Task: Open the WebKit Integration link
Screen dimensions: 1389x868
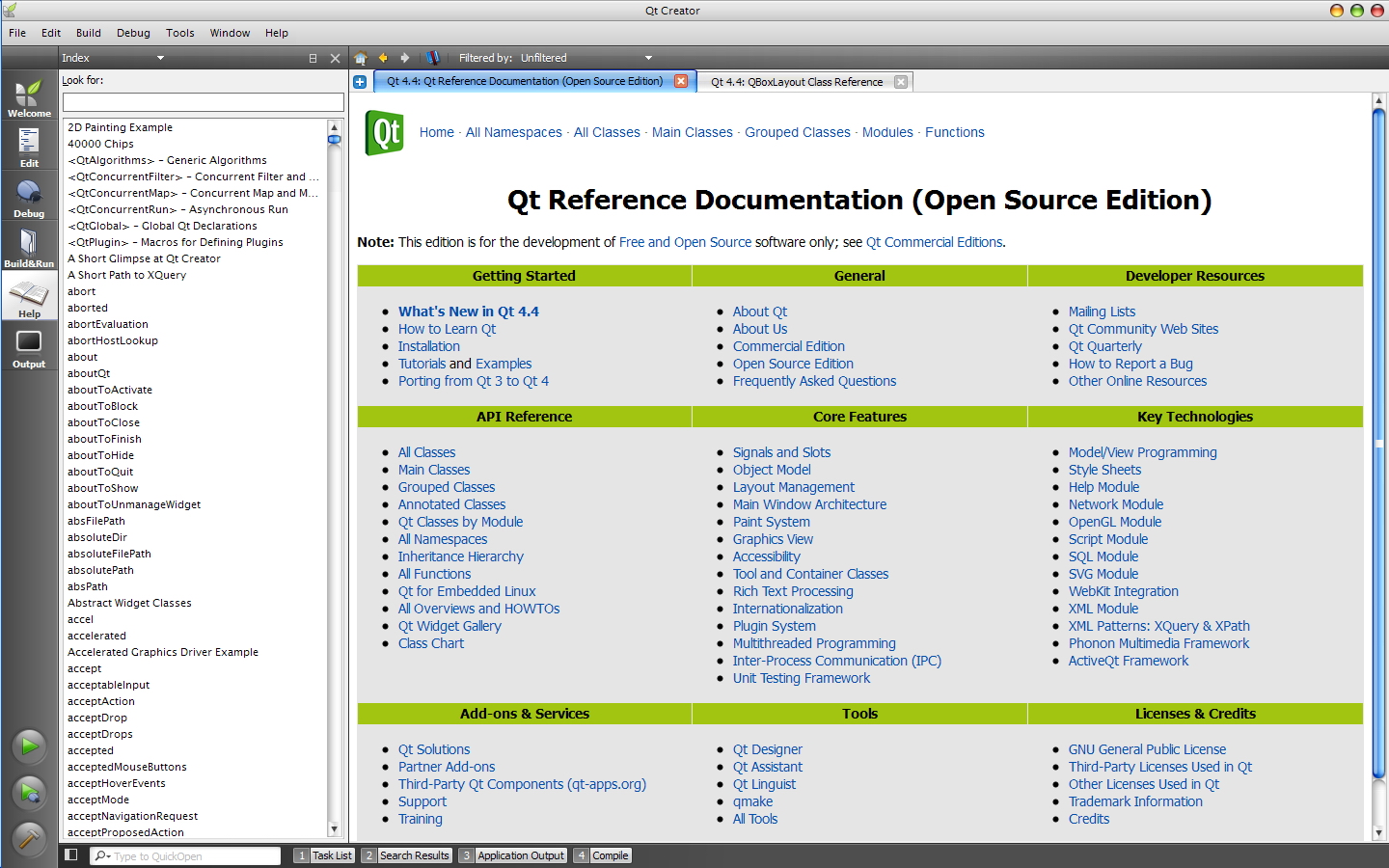Action: click(x=1124, y=591)
